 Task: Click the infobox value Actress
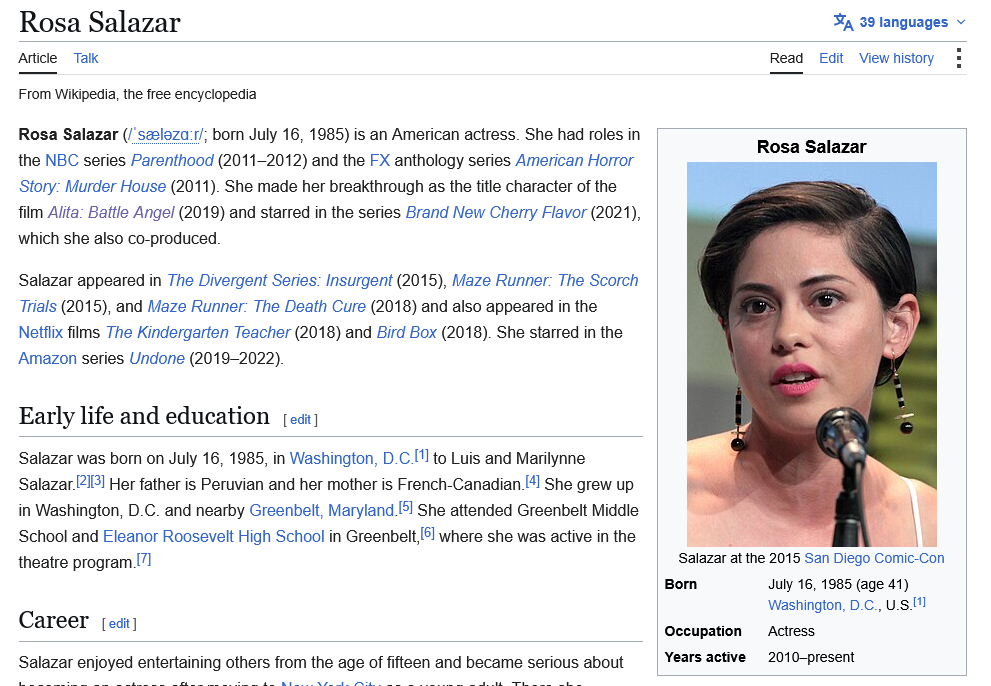(791, 631)
